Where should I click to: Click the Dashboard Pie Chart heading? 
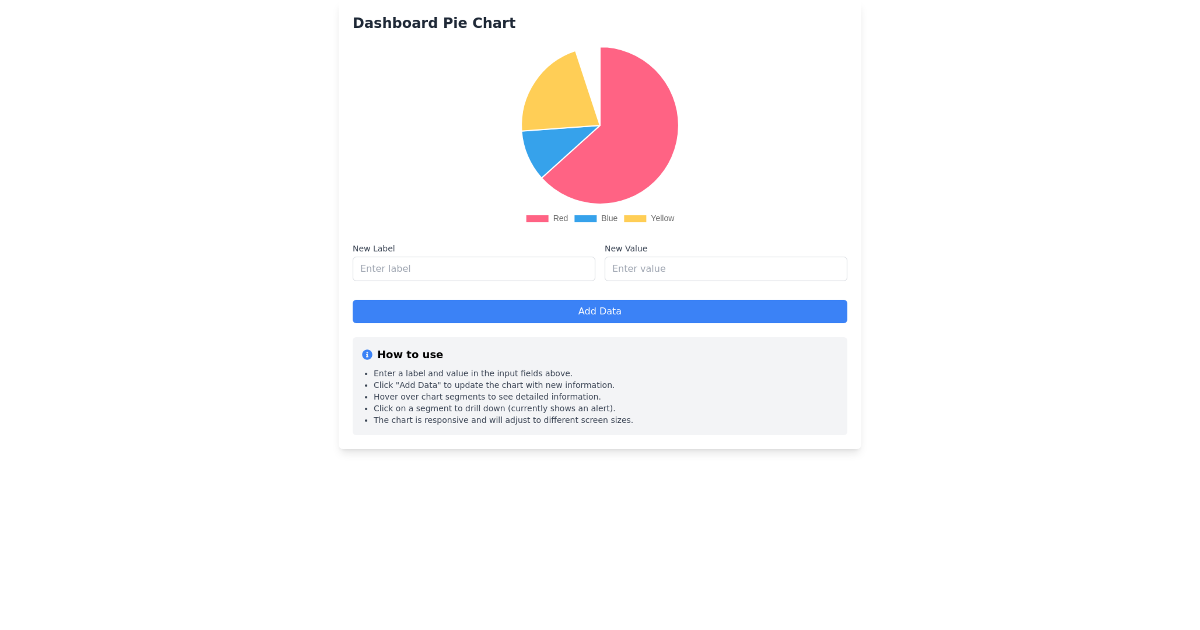pyautogui.click(x=434, y=22)
